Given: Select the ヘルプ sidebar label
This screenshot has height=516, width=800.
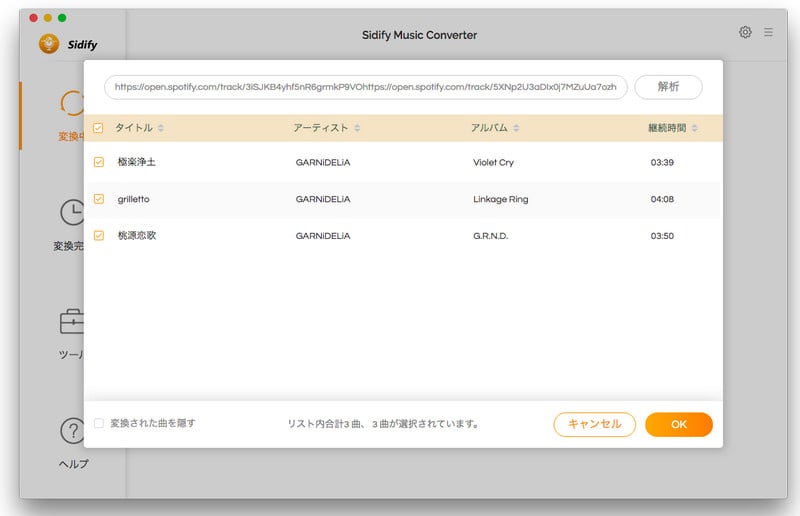Looking at the screenshot, I should click(73, 464).
